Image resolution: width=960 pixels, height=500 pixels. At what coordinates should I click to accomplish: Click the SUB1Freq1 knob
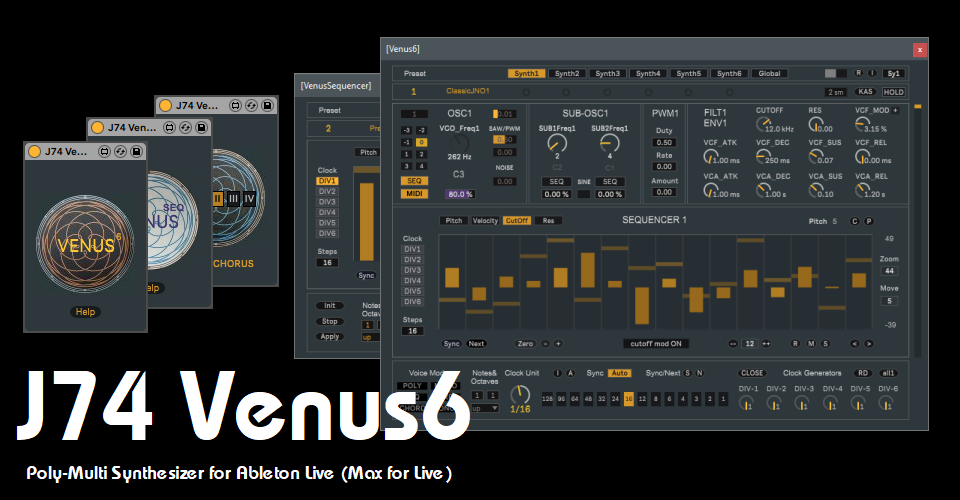[x=557, y=143]
